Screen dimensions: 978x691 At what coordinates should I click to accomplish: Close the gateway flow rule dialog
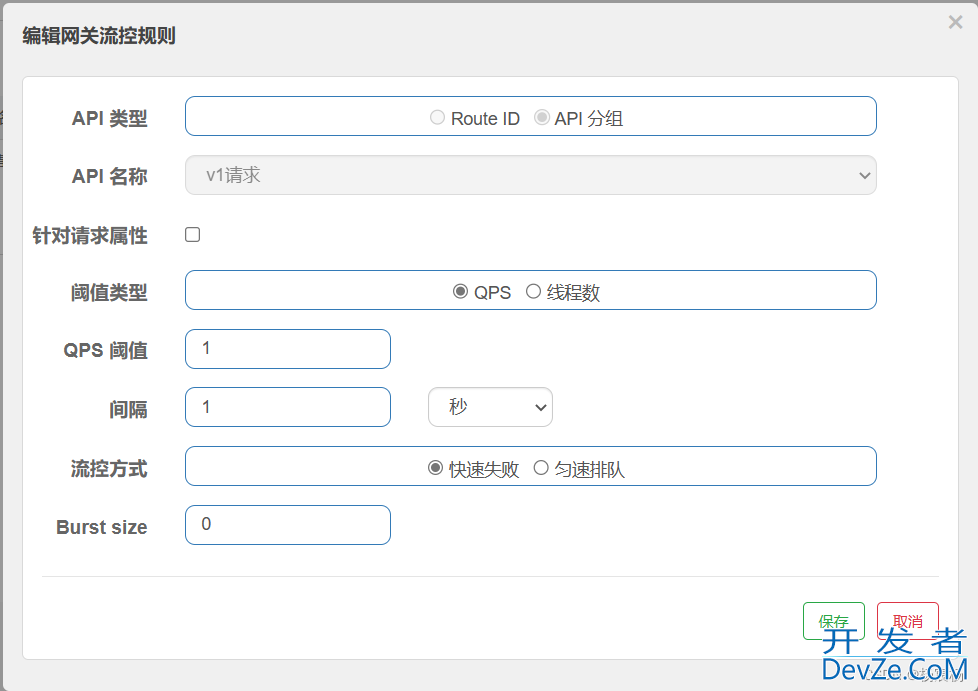955,22
